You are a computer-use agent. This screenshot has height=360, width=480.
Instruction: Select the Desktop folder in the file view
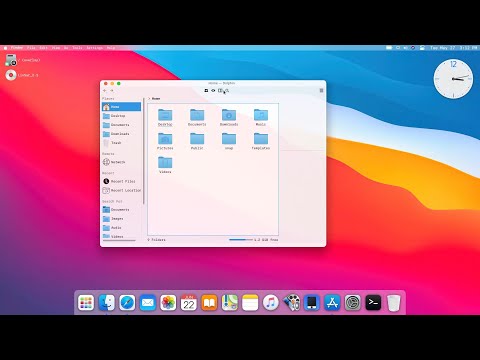click(165, 117)
